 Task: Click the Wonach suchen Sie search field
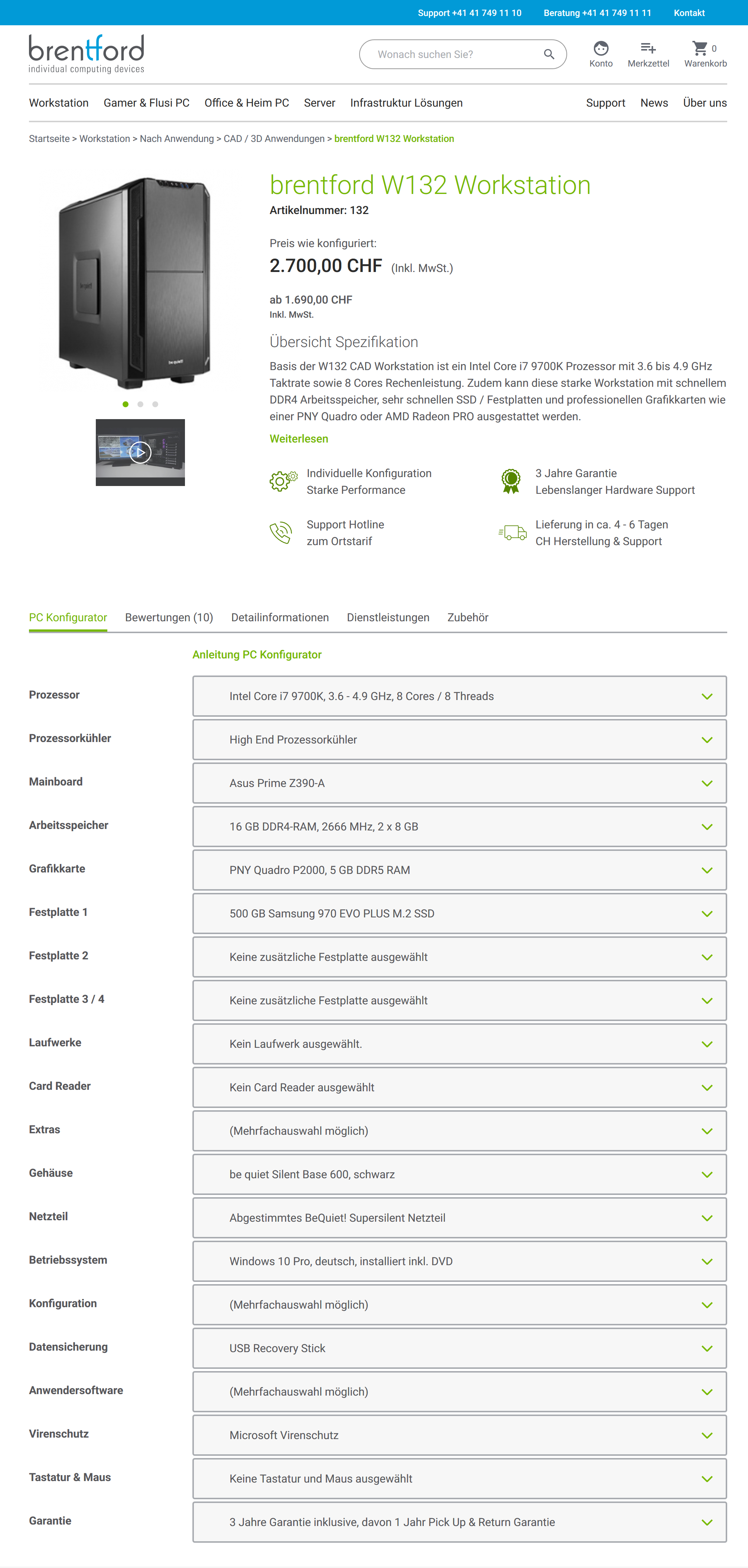tap(451, 54)
